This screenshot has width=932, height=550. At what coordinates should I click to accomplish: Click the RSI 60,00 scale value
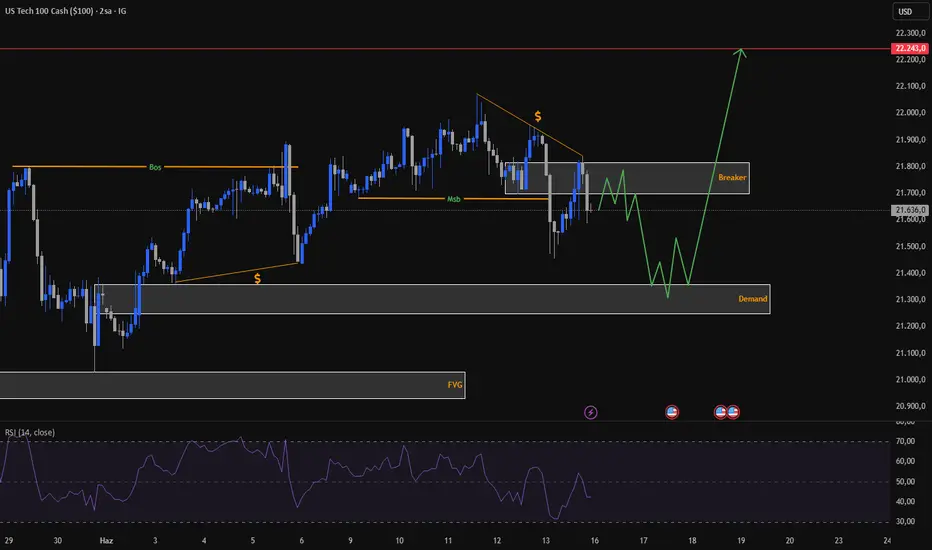click(x=905, y=461)
